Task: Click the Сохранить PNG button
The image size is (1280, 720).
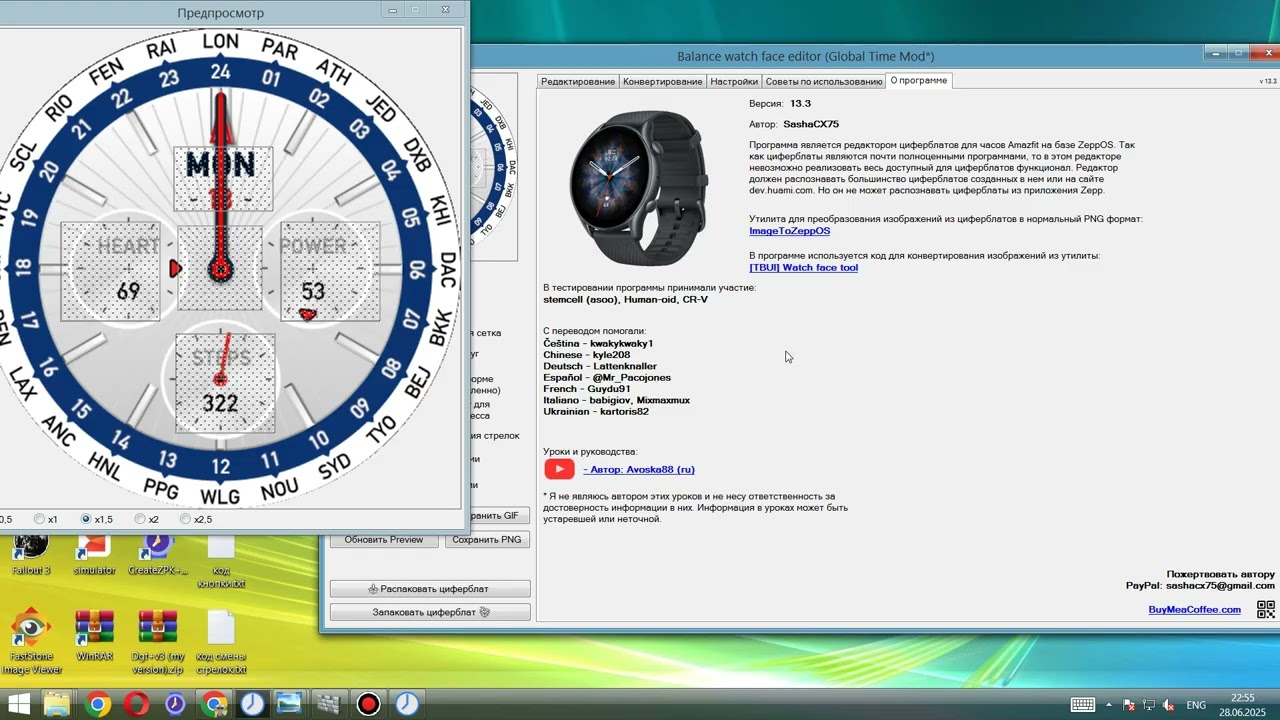Action: point(487,539)
